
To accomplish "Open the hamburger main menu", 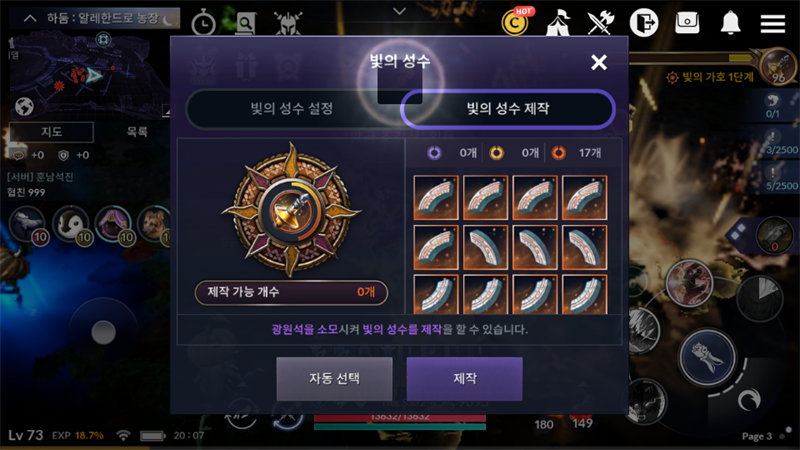I will 772,23.
